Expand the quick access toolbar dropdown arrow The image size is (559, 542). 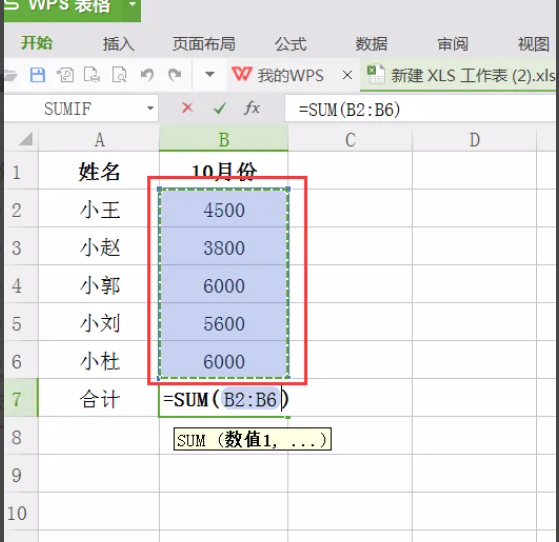(210, 75)
